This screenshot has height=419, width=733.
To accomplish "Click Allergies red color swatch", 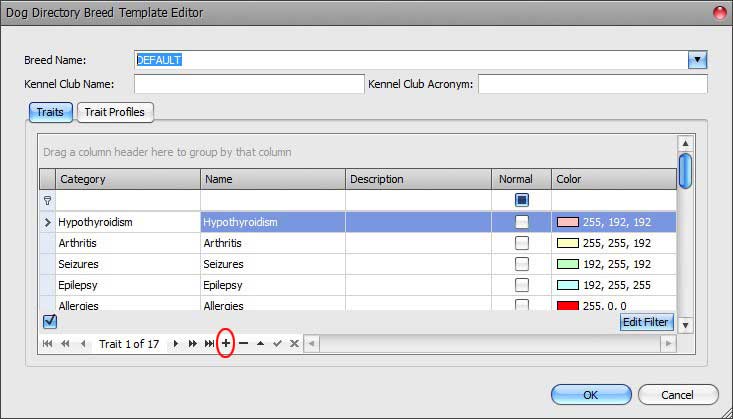I will (568, 305).
